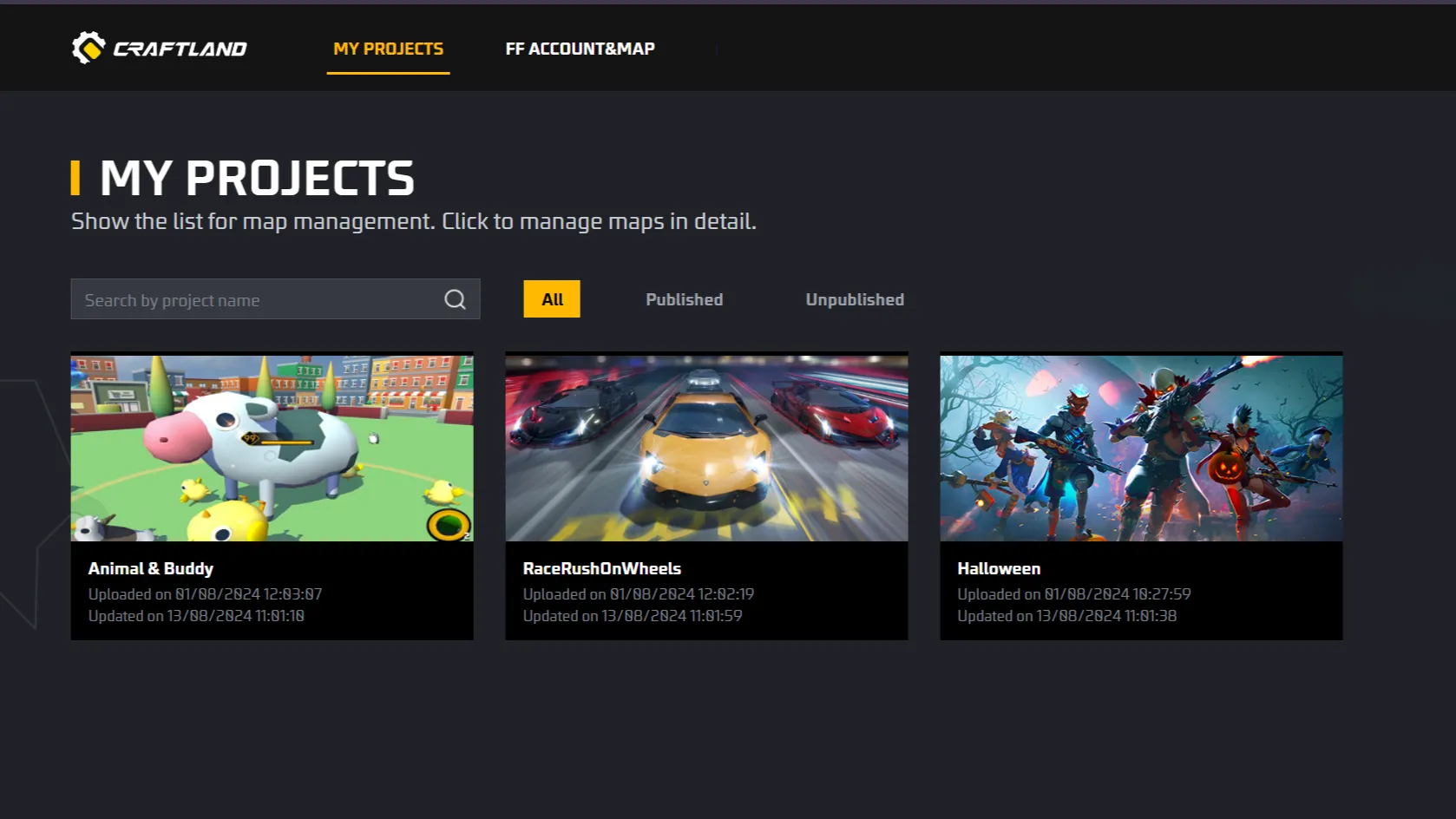Open the FF ACCOUNT&MAP tab
1456x819 pixels.
pyautogui.click(x=580, y=49)
